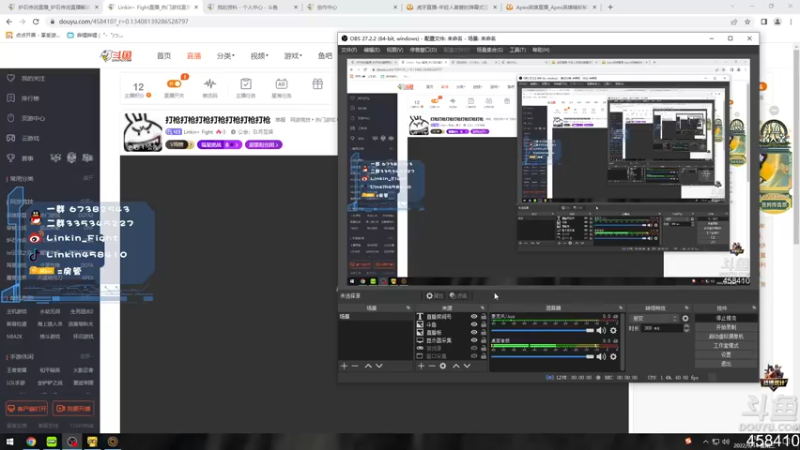Bookmark this page with star icon
The image size is (800, 450).
[747, 21]
